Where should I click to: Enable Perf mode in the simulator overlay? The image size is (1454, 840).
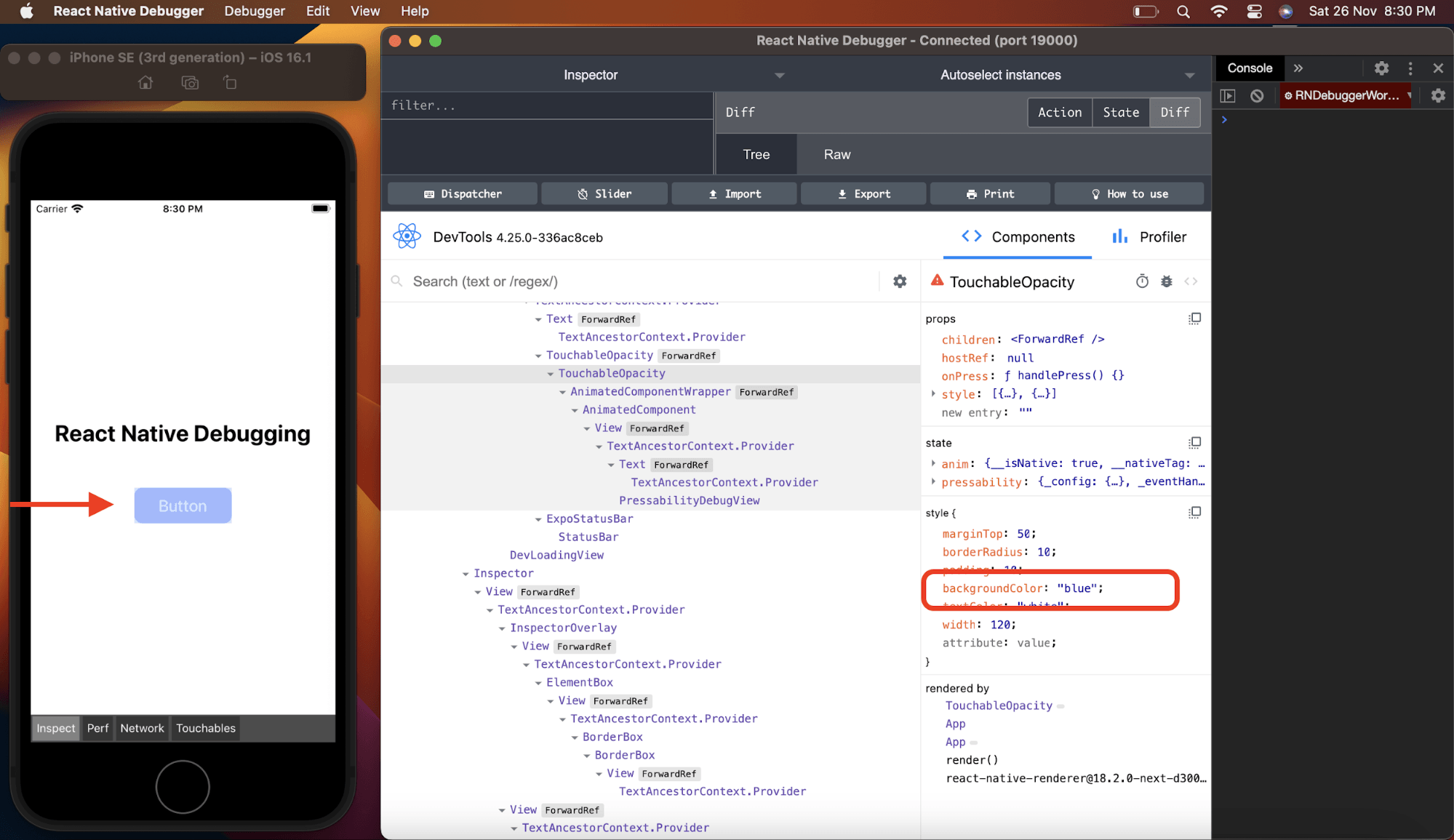[97, 728]
